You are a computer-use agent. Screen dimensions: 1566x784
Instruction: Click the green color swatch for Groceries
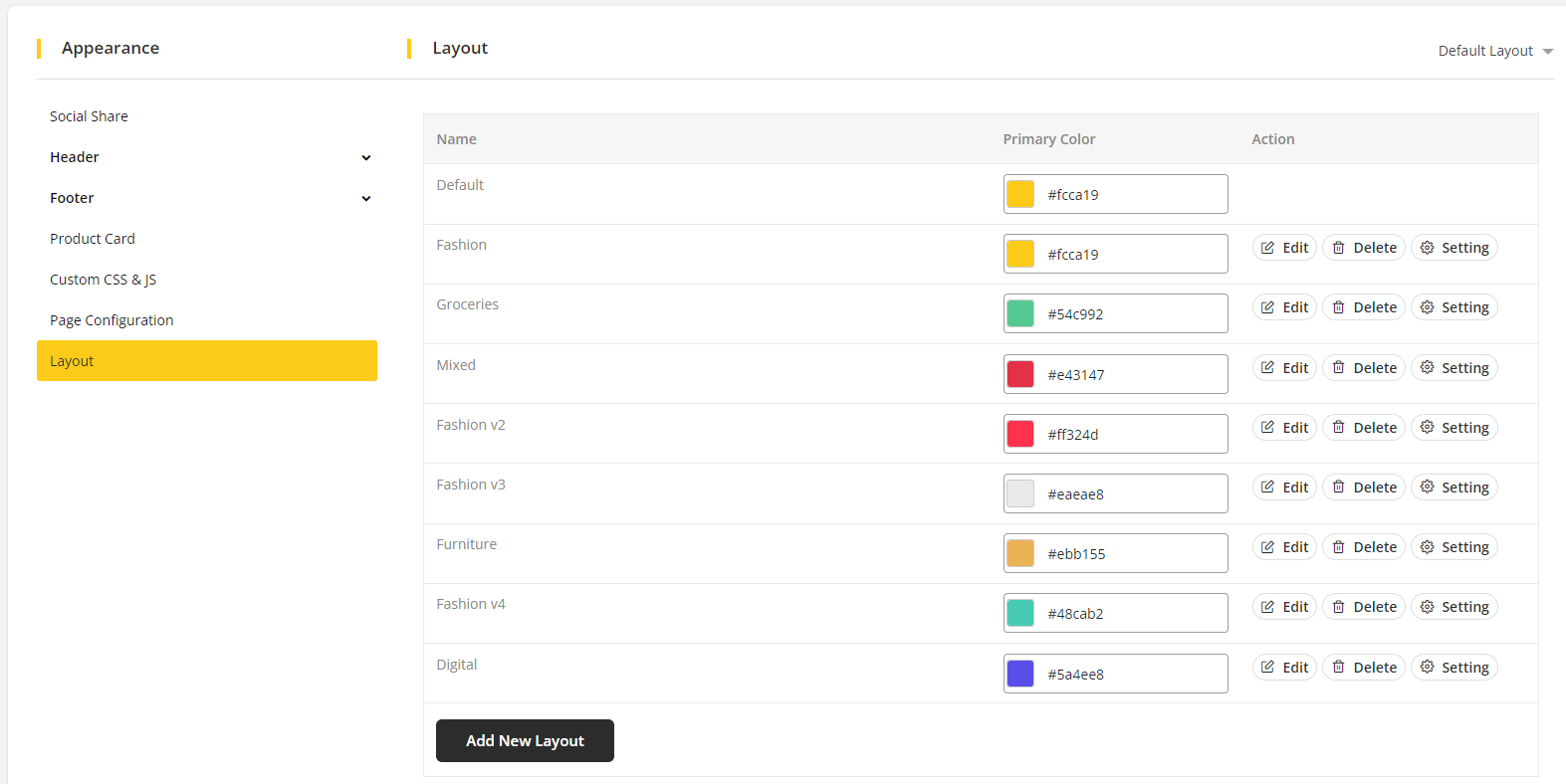(1020, 314)
